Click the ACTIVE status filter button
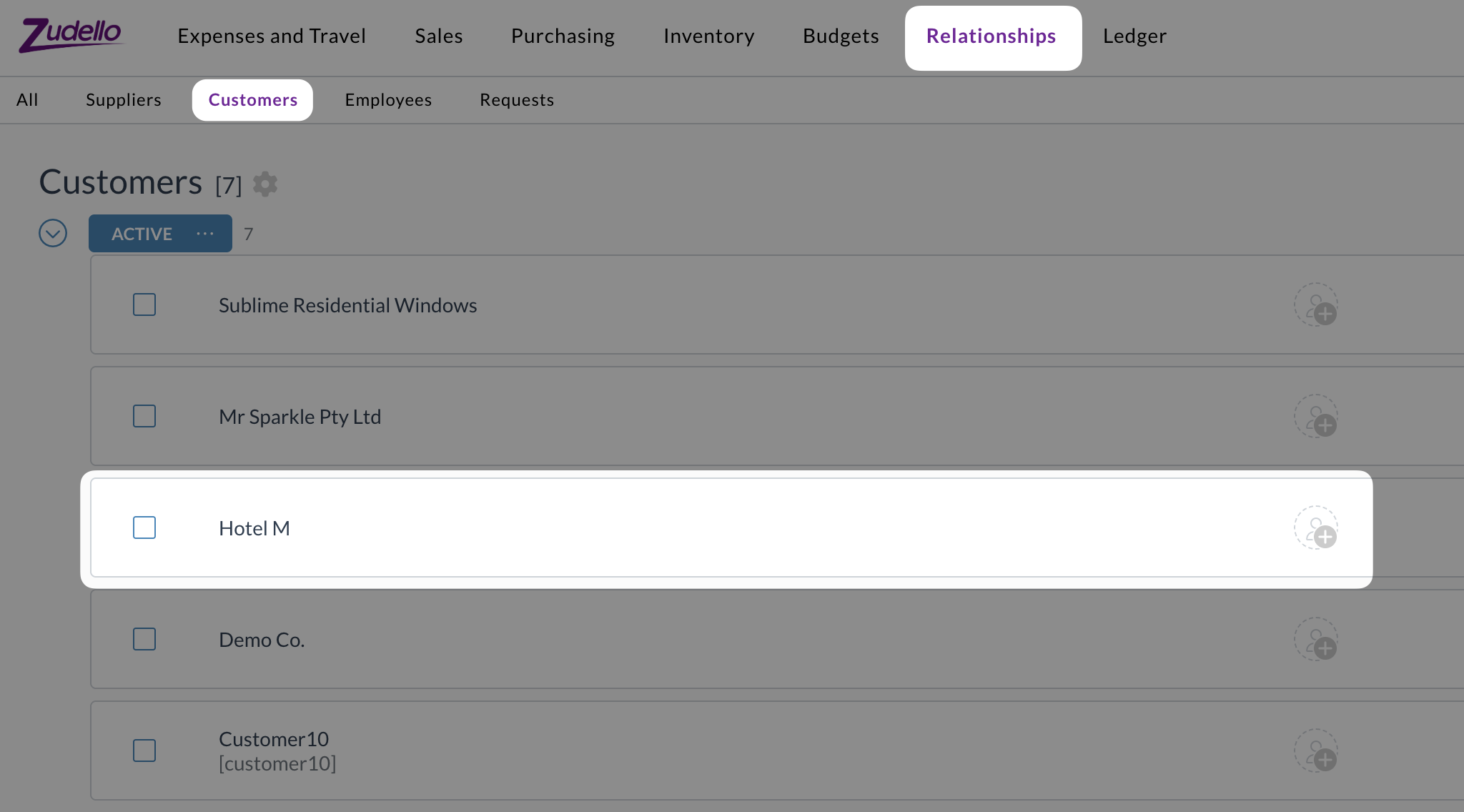Screen dimensions: 1464x812 click(142, 234)
